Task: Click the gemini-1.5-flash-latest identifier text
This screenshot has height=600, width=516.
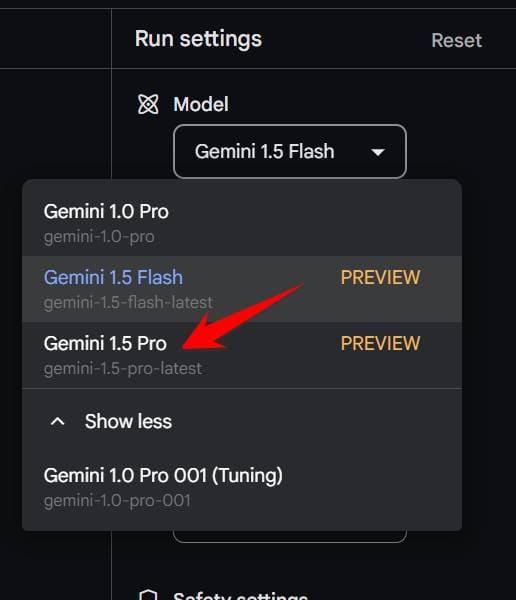Action: 128,303
